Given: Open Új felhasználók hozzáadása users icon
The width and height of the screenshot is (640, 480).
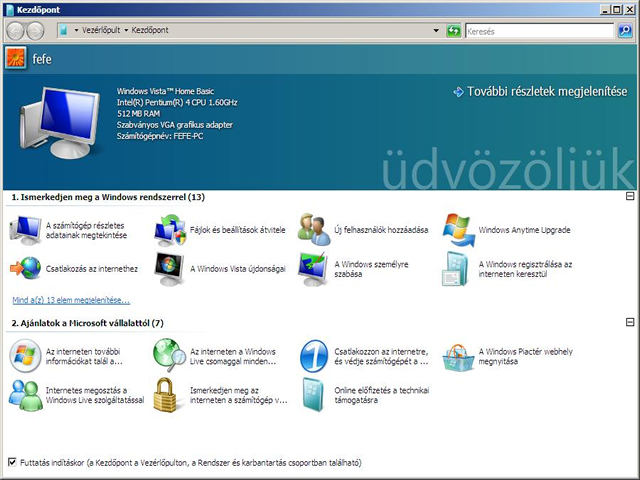Looking at the screenshot, I should click(313, 229).
